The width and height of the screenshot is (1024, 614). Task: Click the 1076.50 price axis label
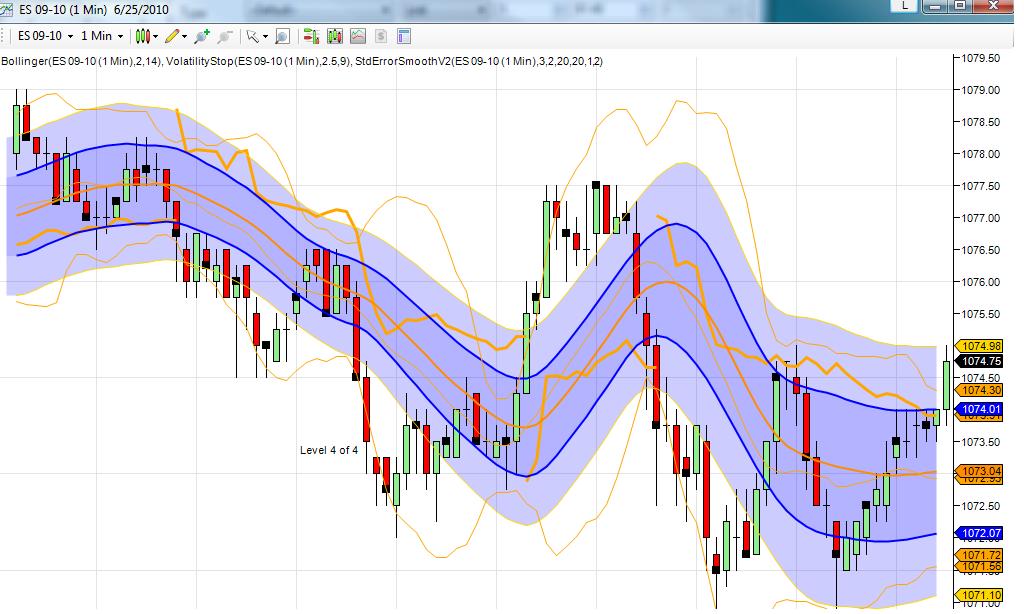(x=980, y=250)
